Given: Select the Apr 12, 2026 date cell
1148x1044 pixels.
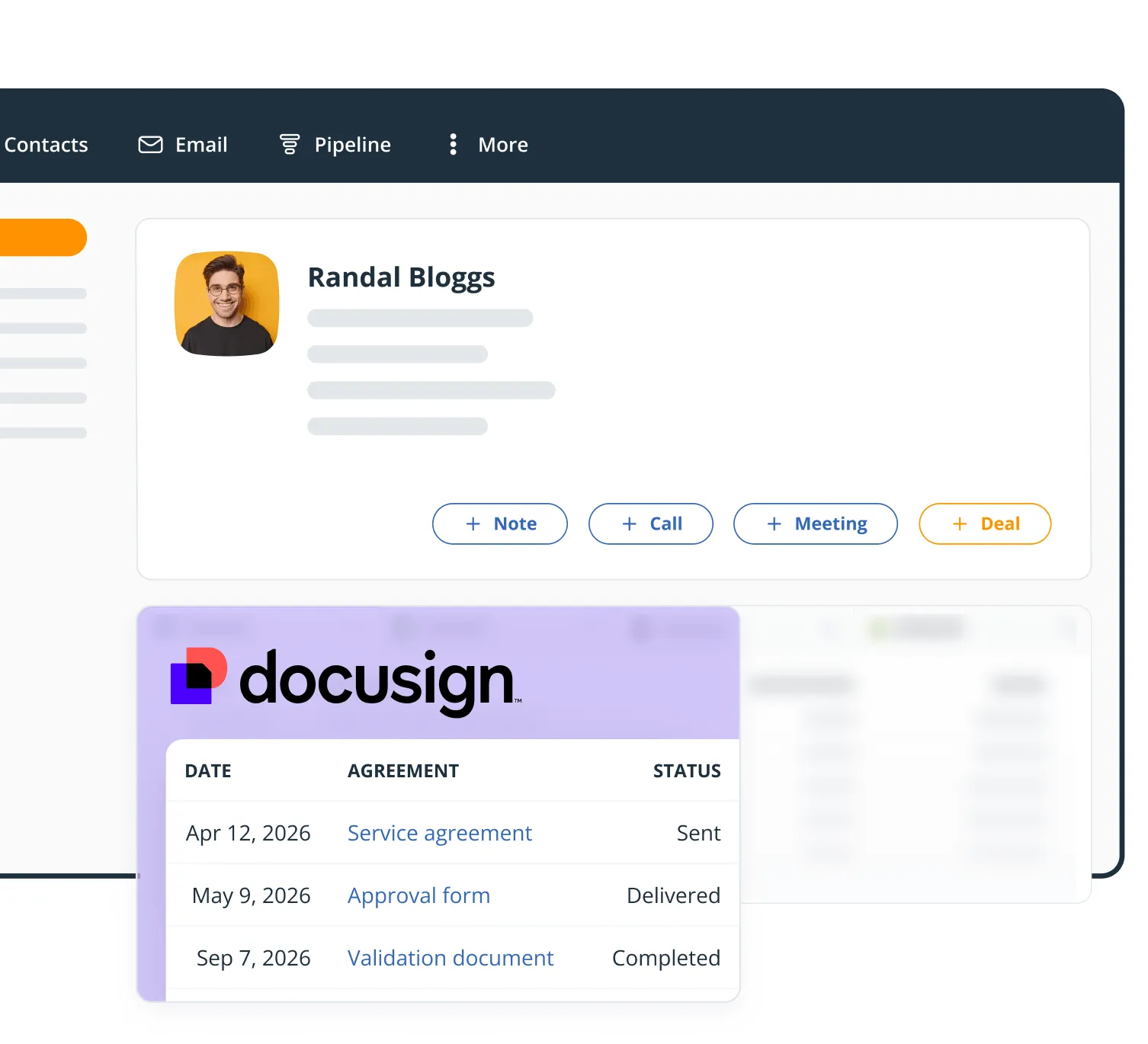Looking at the screenshot, I should [x=249, y=833].
